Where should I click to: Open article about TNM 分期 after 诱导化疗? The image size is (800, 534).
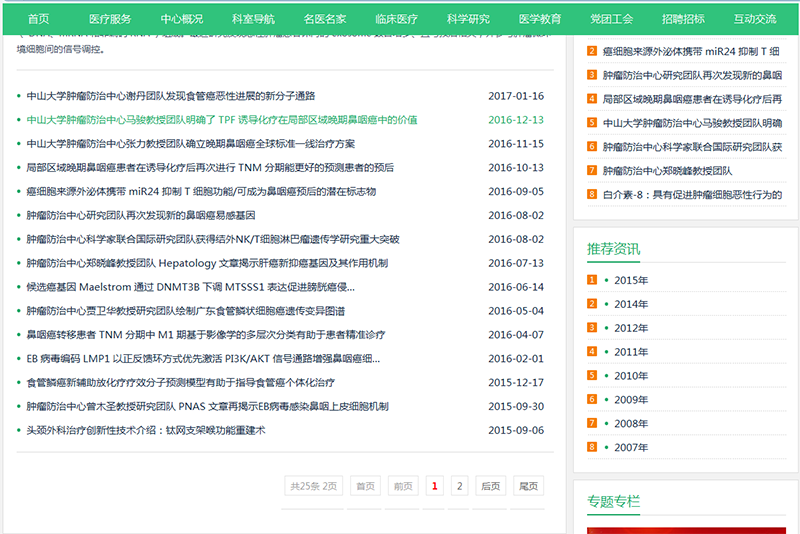click(x=210, y=168)
